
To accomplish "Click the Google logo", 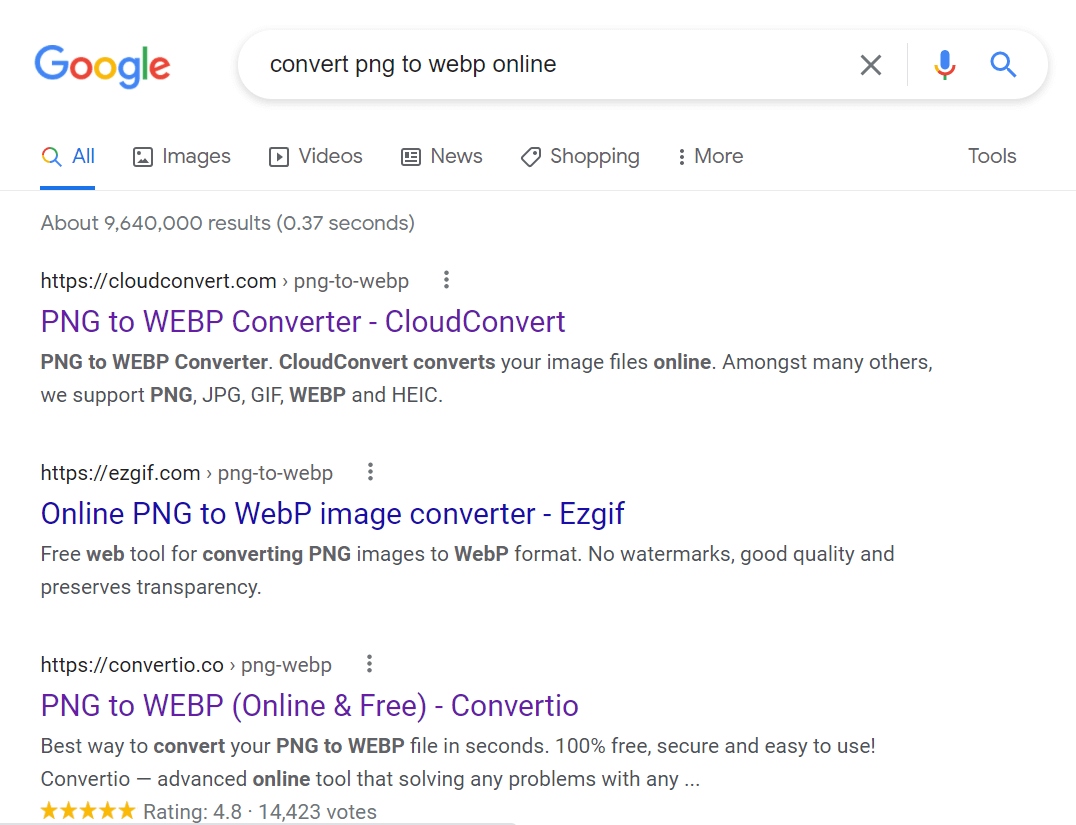I will (x=102, y=65).
